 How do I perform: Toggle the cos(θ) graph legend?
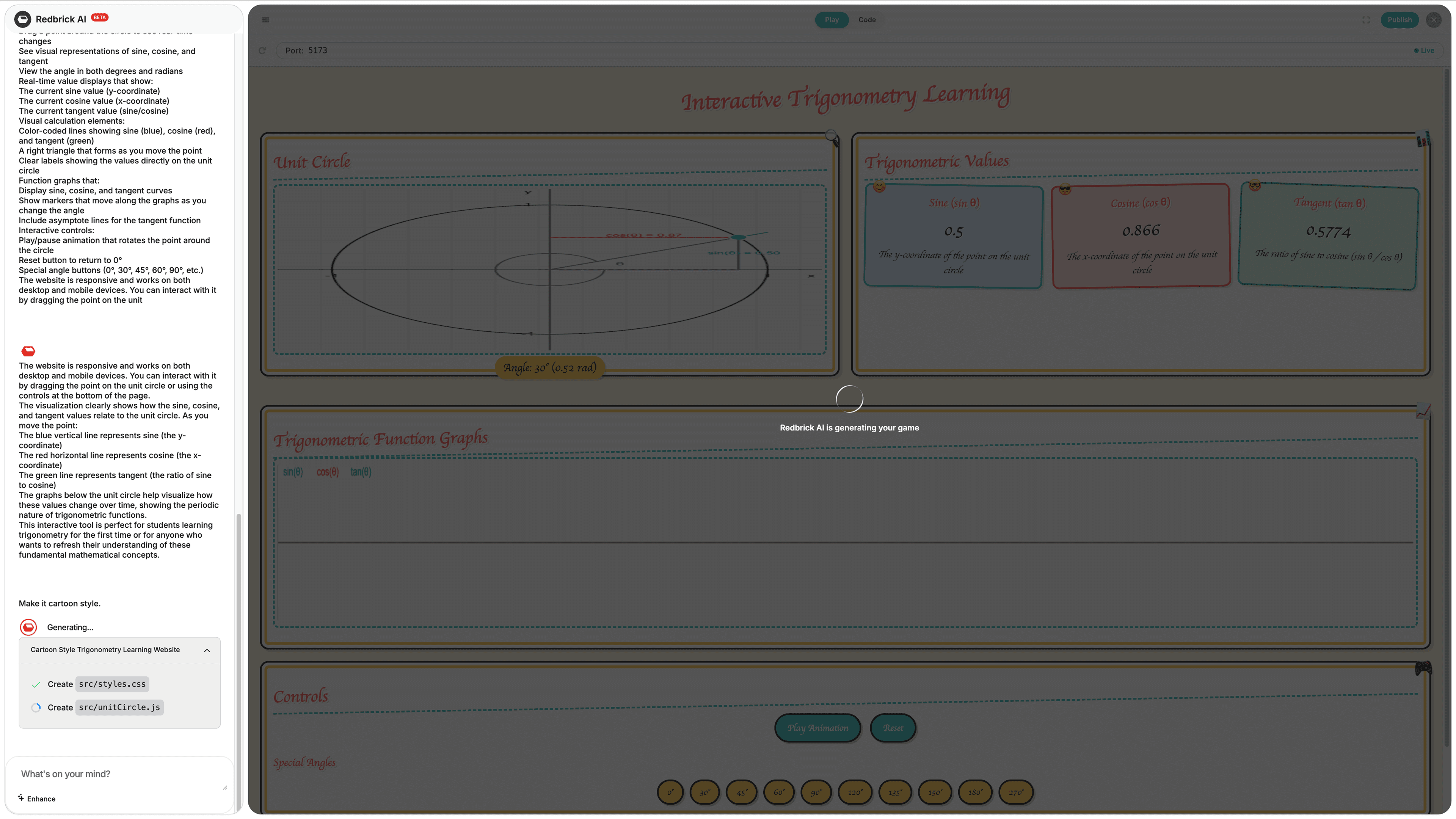(327, 472)
